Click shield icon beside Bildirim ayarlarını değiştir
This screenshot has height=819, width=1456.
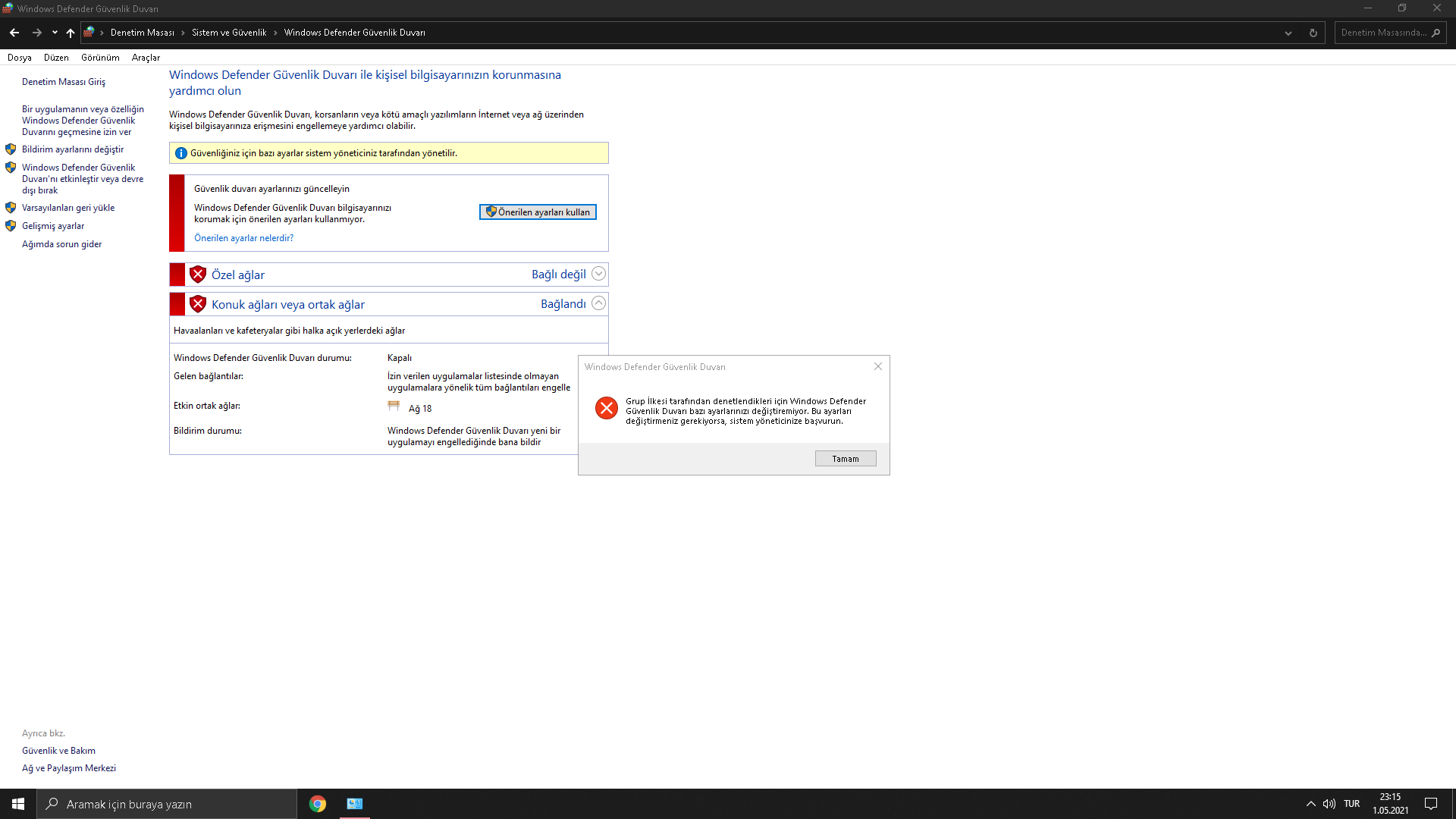tap(11, 149)
